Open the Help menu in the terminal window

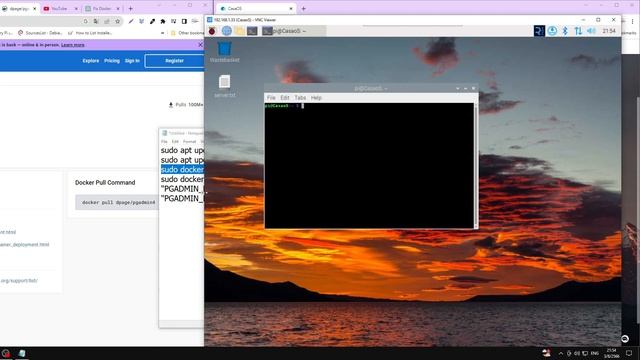pos(316,98)
